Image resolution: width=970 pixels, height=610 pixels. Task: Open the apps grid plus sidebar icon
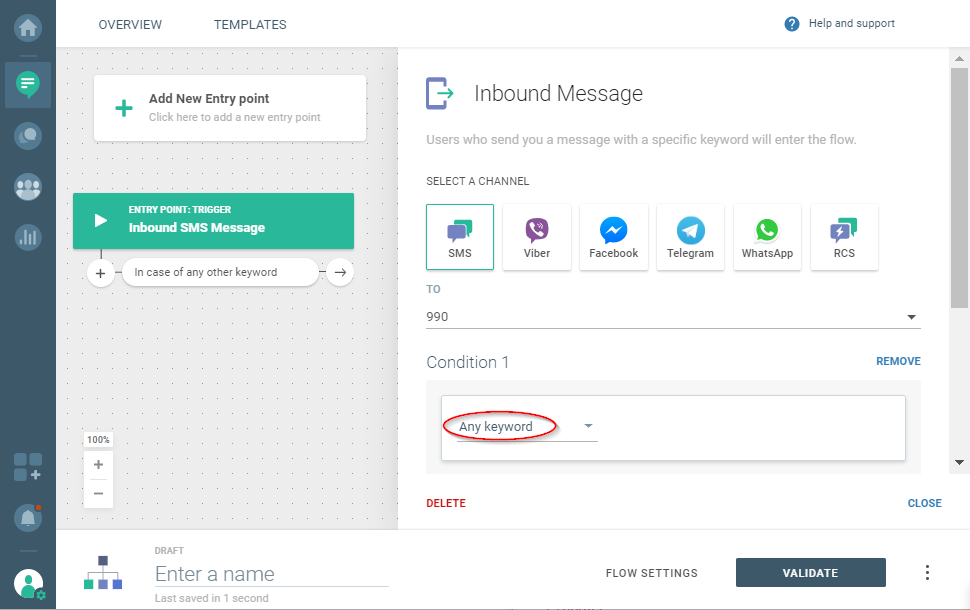tap(28, 466)
